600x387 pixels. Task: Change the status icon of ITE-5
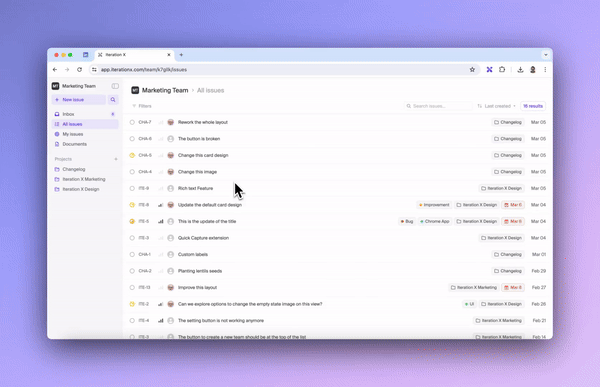pyautogui.click(x=132, y=221)
